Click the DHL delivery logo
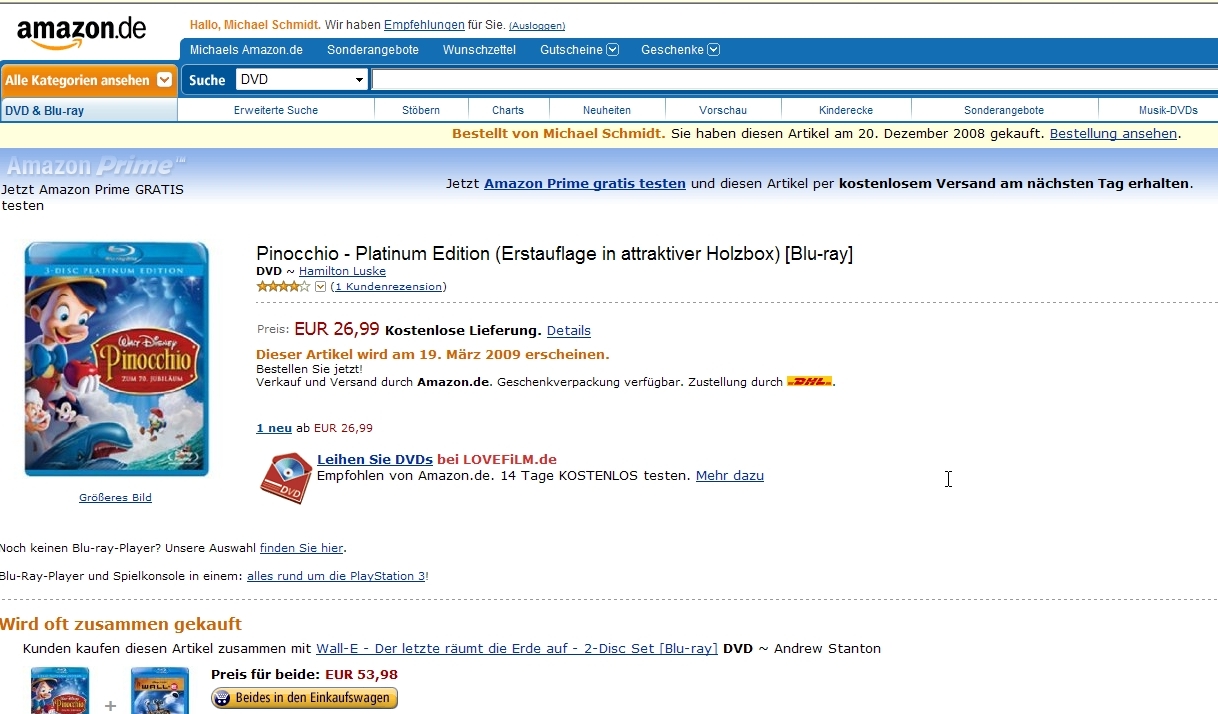Screen dimensions: 1218x714 click(x=809, y=382)
